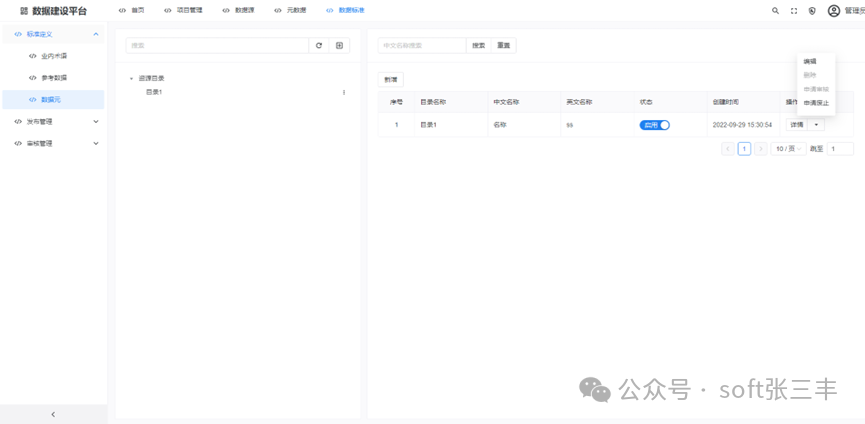The image size is (865, 424).
Task: Focus the tree 搜索 input field
Action: point(217,46)
